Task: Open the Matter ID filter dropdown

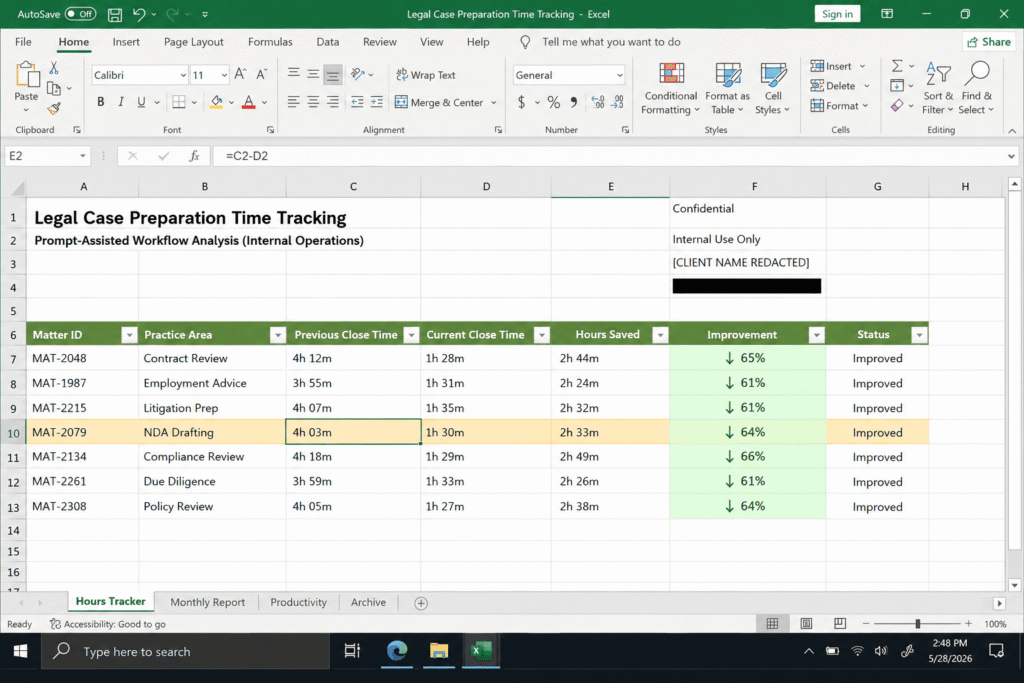Action: point(129,335)
